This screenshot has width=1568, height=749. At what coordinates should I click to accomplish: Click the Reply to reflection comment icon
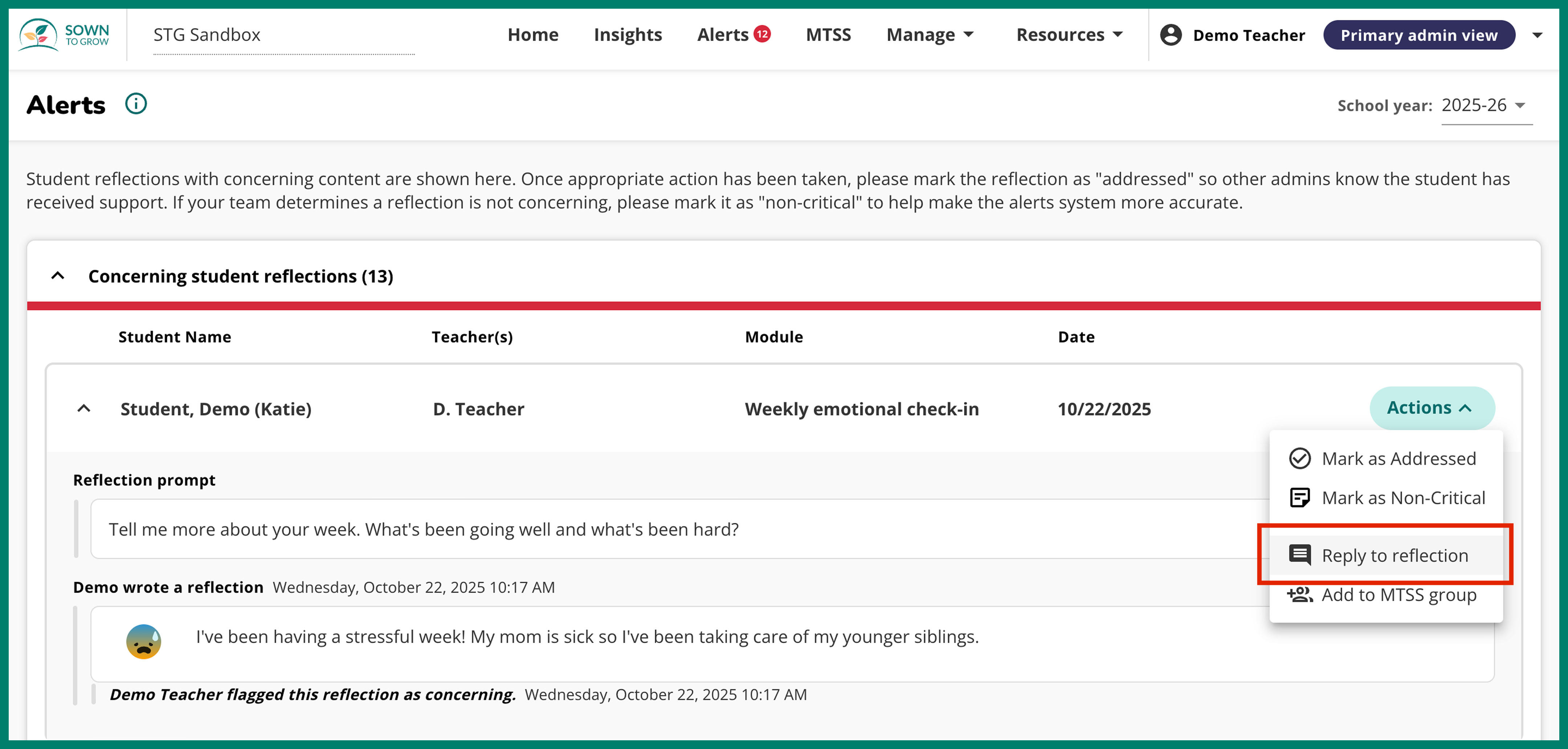1300,555
